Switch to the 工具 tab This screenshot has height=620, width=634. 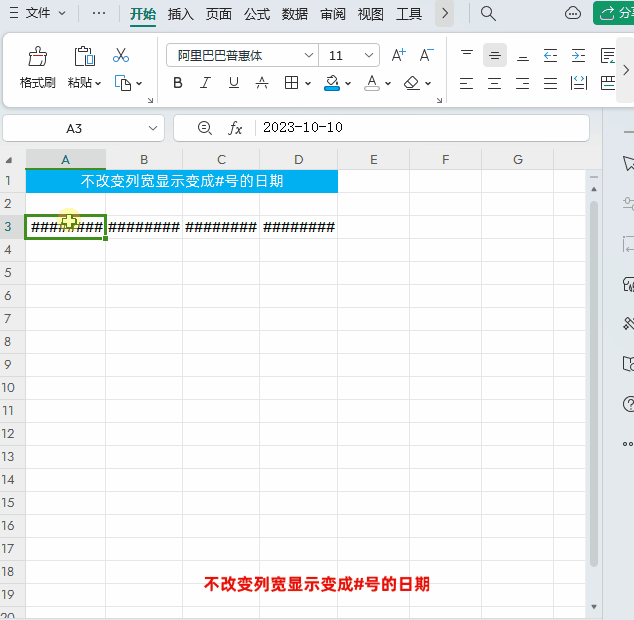(408, 14)
